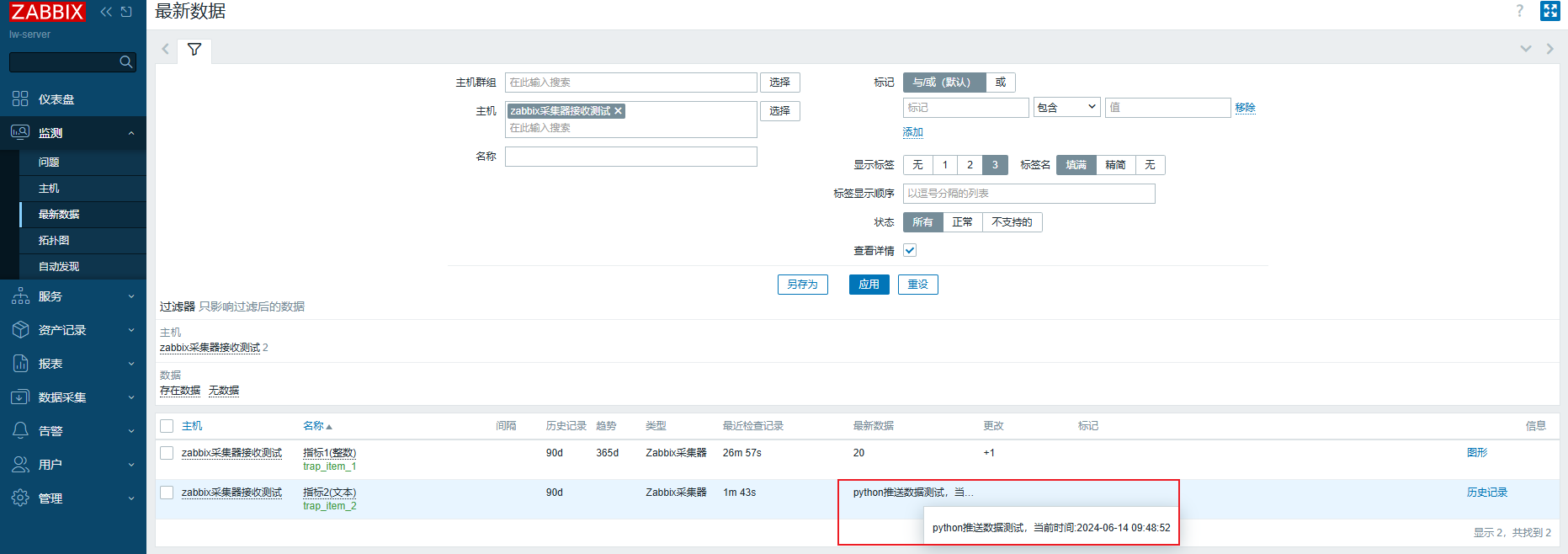Go to next filter tab arrow

1549,49
